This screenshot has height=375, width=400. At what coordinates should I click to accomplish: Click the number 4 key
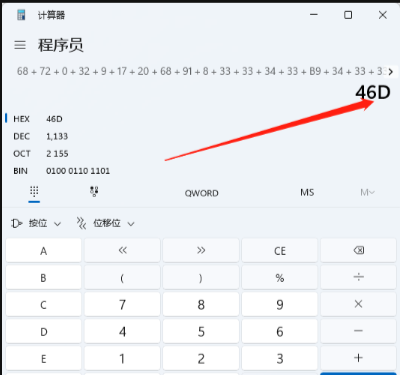point(122,331)
